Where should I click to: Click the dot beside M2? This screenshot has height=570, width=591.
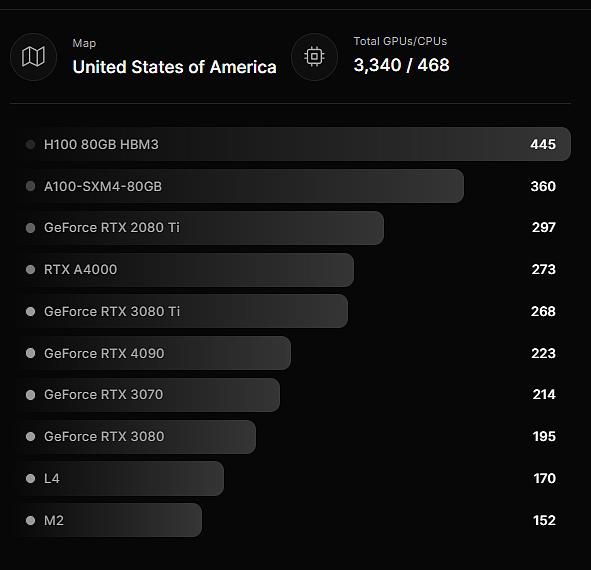coord(31,521)
